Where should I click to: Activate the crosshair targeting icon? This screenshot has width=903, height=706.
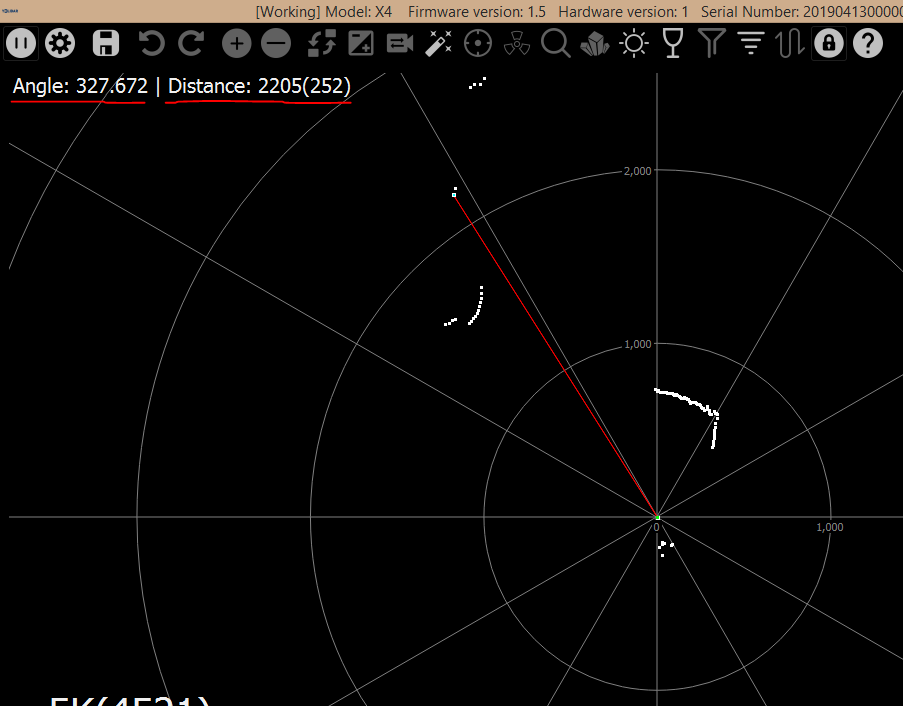coord(477,43)
